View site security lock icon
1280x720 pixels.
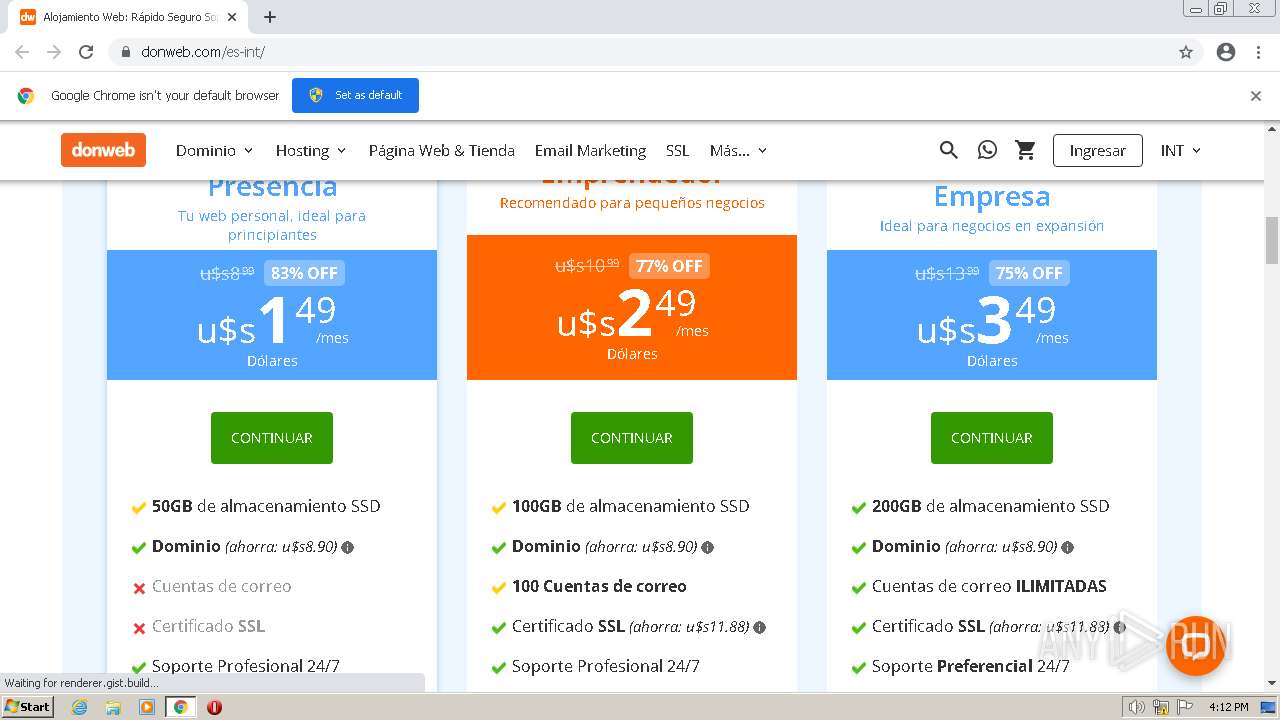click(126, 52)
